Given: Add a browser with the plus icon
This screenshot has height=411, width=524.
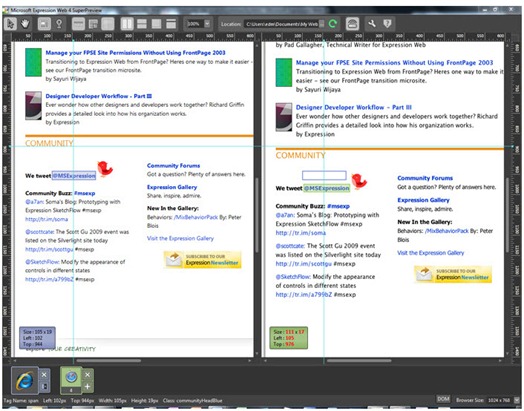Looking at the screenshot, I should click(x=87, y=386).
